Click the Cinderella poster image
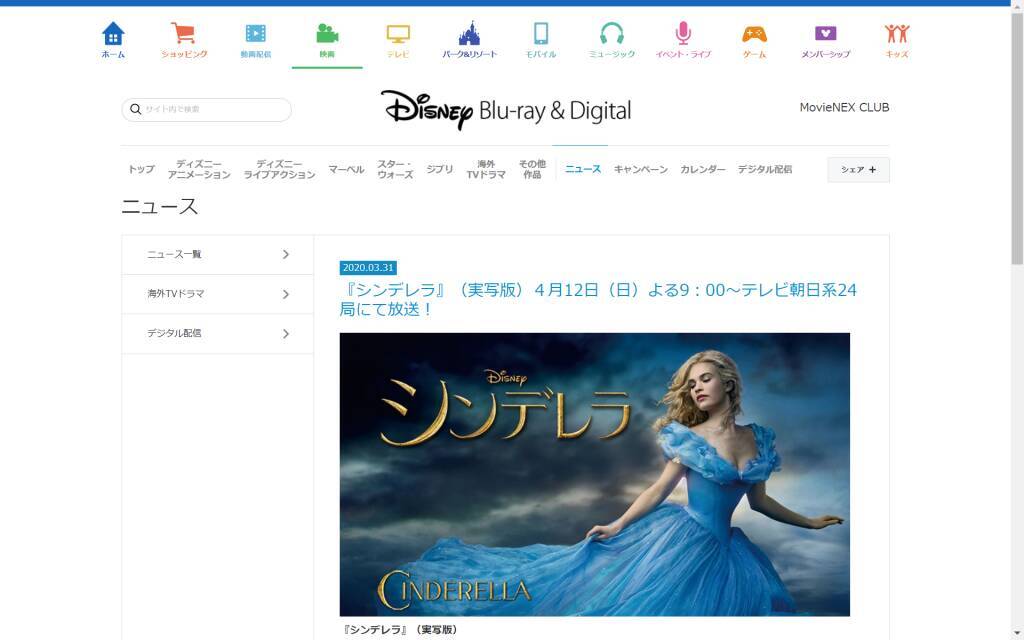The image size is (1024, 640). 594,474
